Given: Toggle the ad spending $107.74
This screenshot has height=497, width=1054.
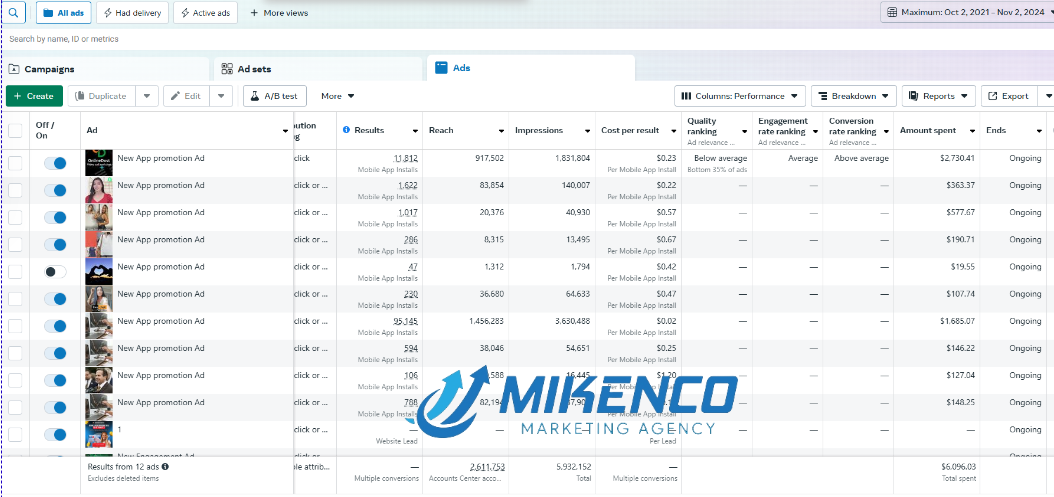Looking at the screenshot, I should pos(55,299).
